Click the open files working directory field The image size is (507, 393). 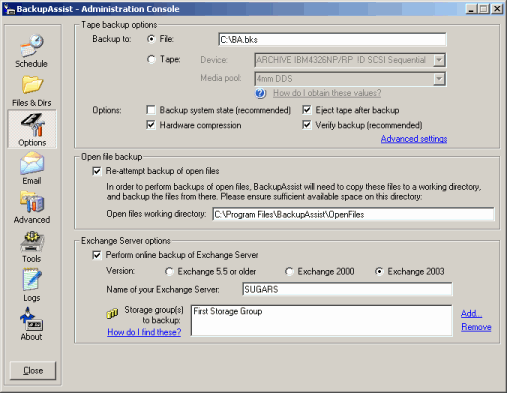tap(353, 214)
